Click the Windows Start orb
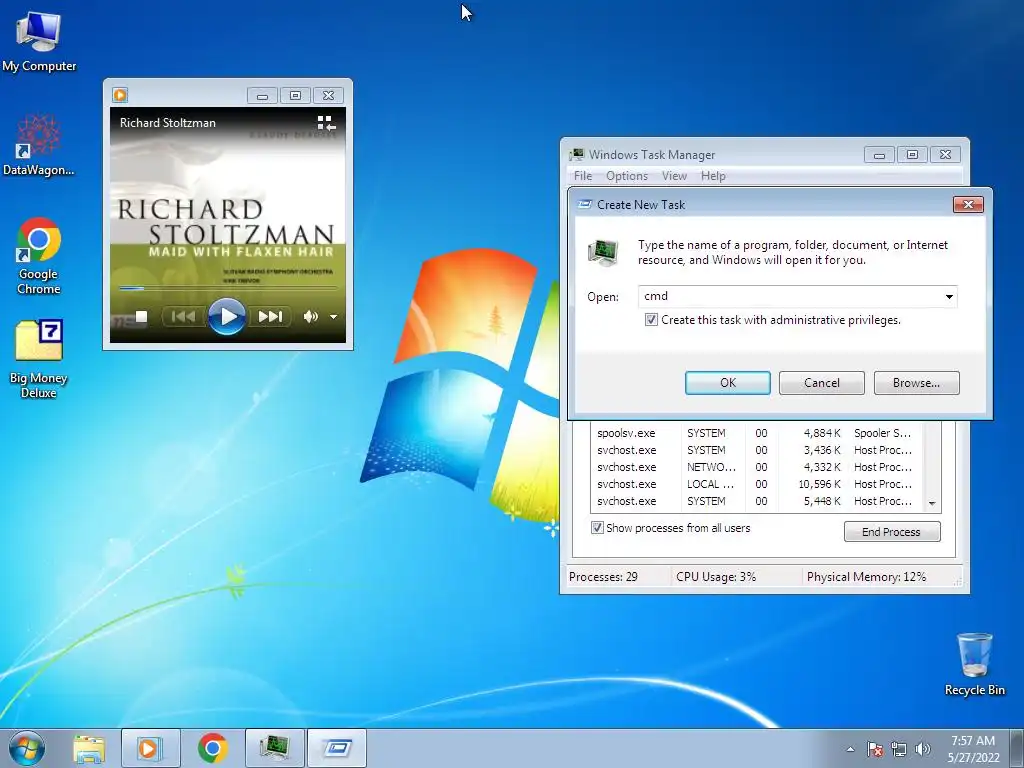This screenshot has width=1024, height=768. coord(26,748)
